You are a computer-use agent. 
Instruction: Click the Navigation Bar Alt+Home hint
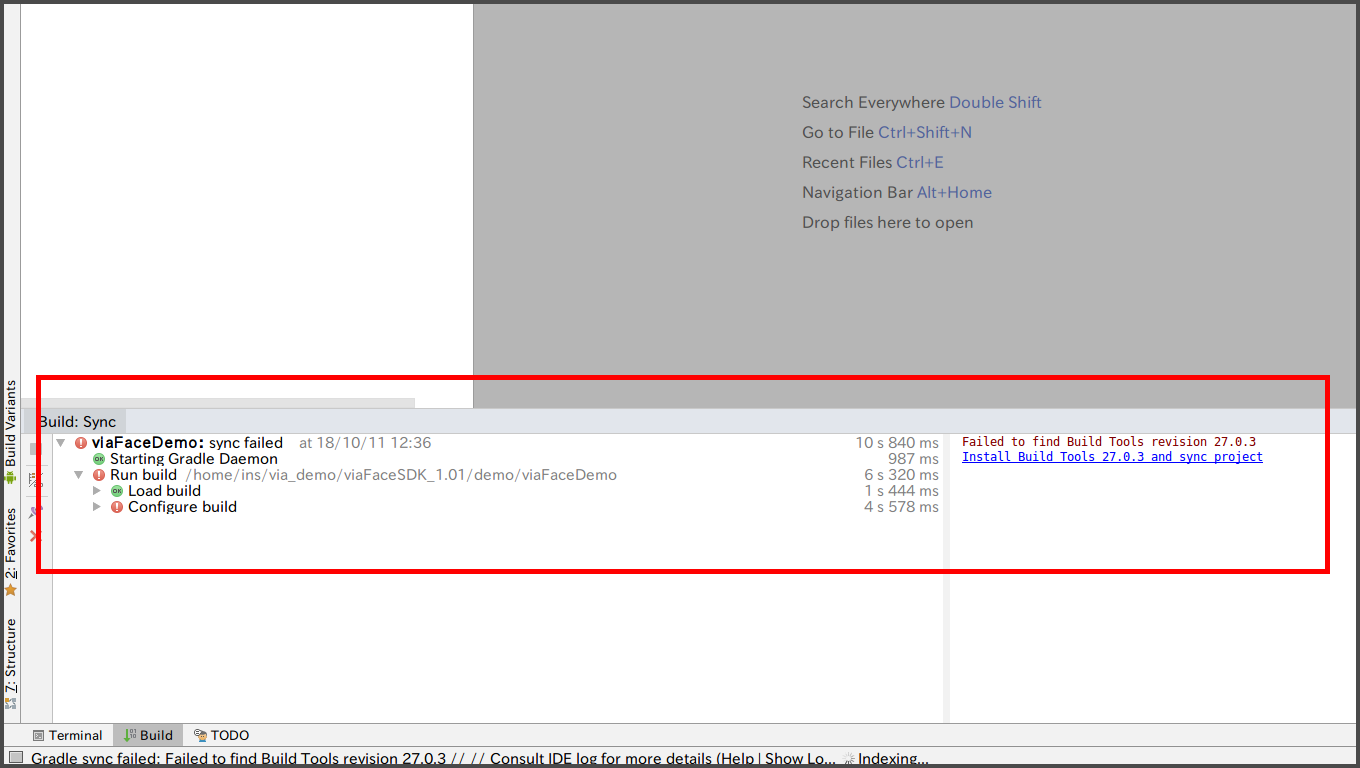[897, 192]
